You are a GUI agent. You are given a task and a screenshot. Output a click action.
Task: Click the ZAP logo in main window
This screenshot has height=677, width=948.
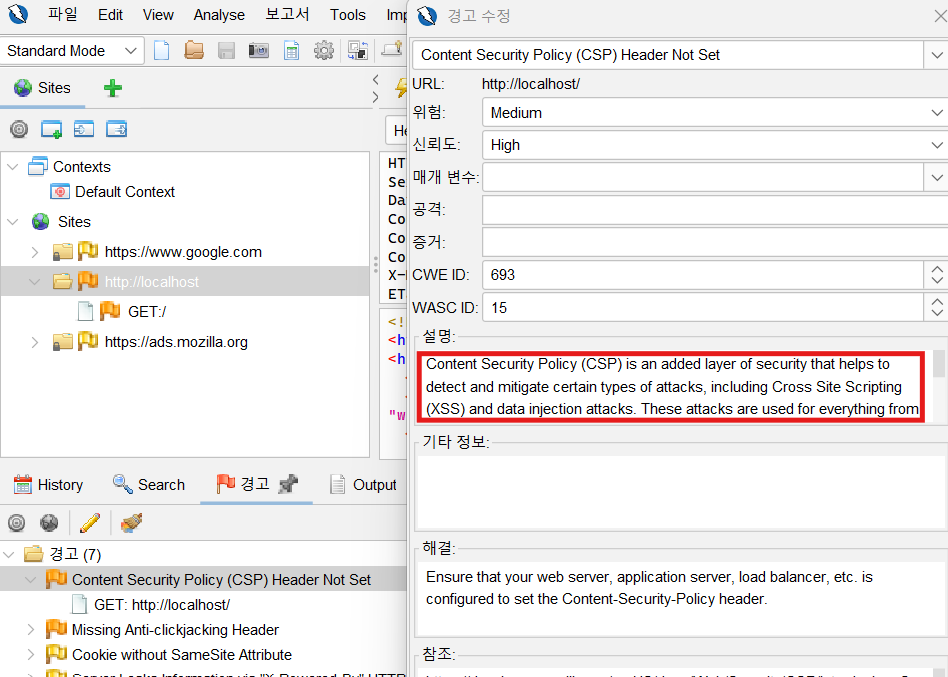[x=18, y=14]
